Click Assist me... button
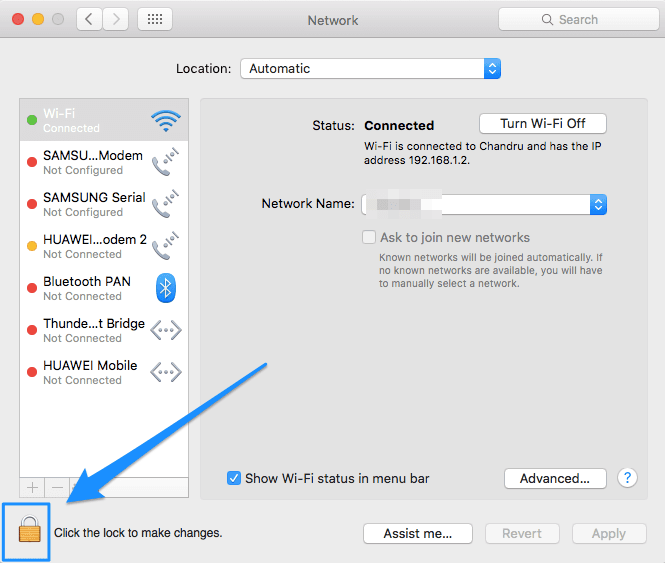The height and width of the screenshot is (563, 665). 418,533
